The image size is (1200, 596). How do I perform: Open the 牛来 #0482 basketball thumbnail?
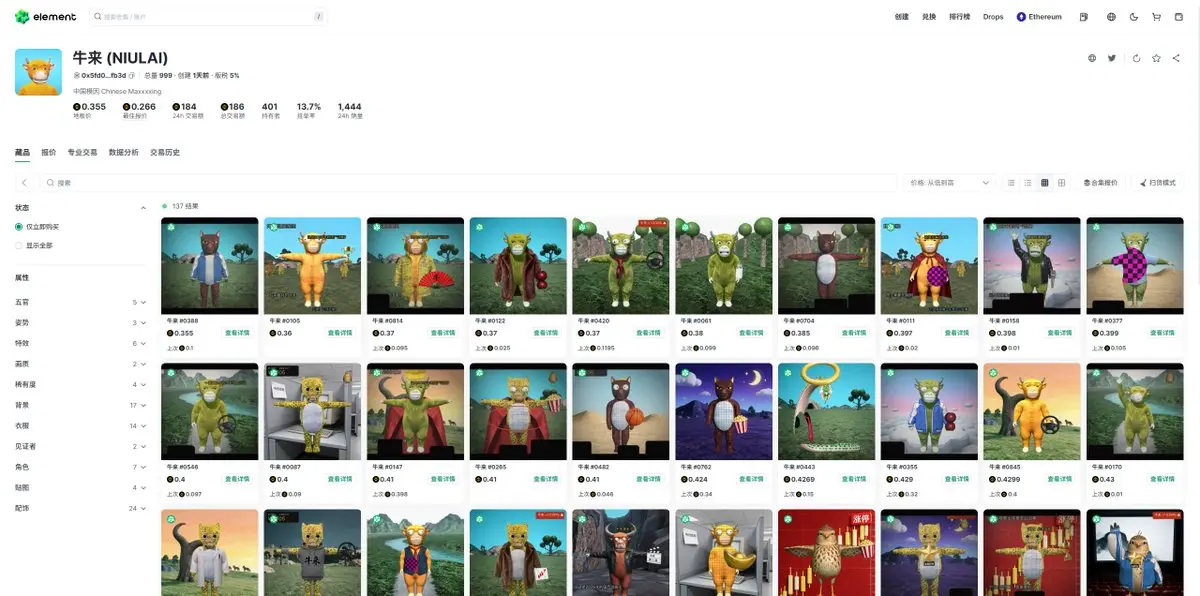(x=621, y=411)
